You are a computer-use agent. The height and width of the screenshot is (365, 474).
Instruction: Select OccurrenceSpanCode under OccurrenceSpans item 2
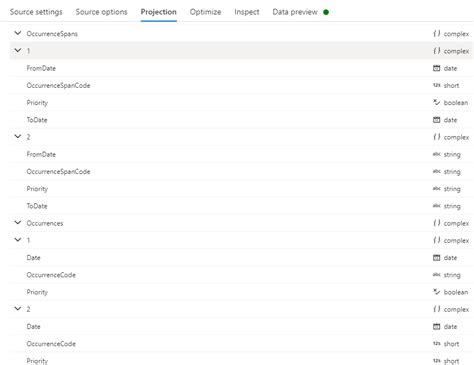[58, 171]
